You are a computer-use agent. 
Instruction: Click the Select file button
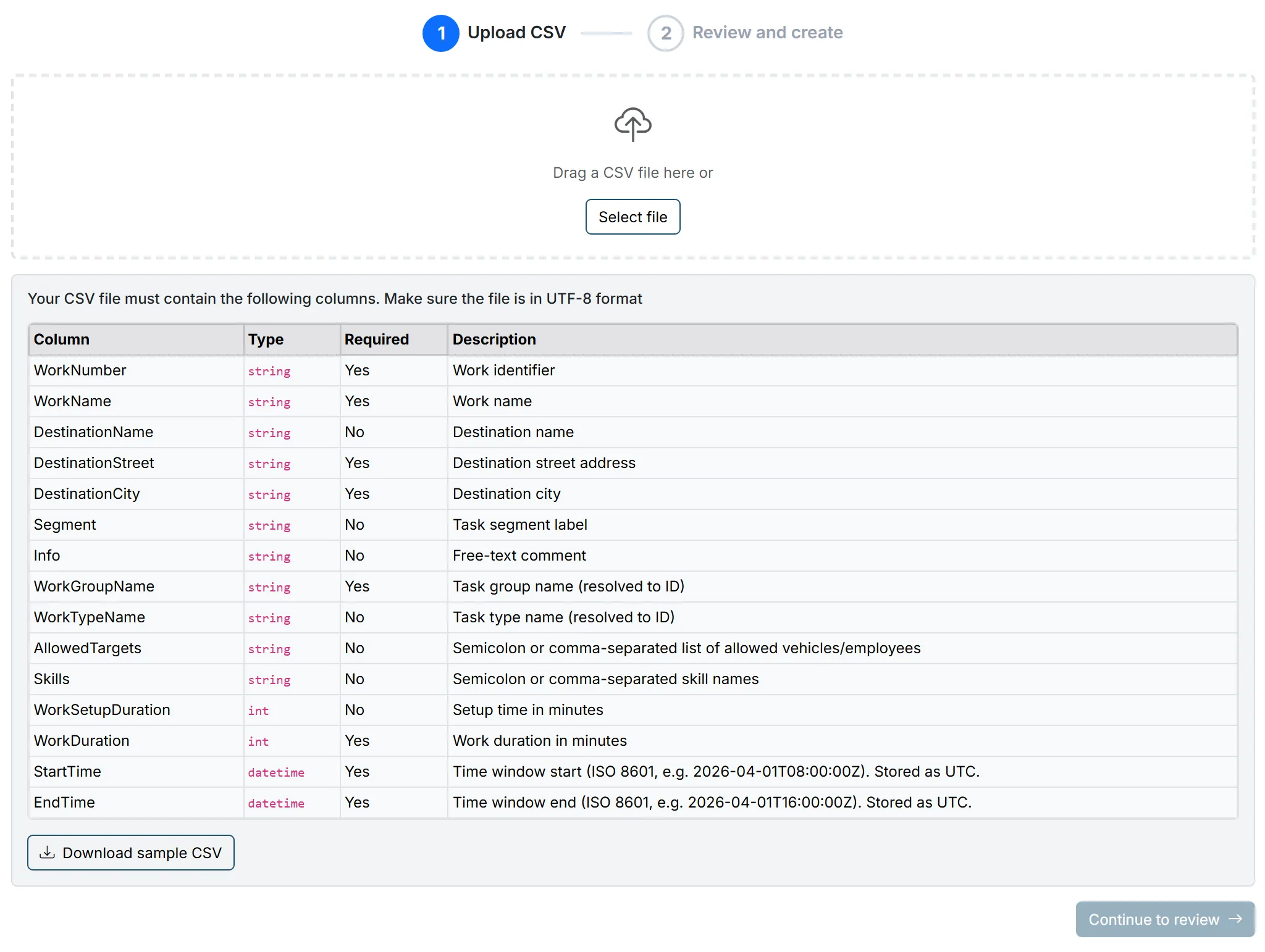pos(632,217)
